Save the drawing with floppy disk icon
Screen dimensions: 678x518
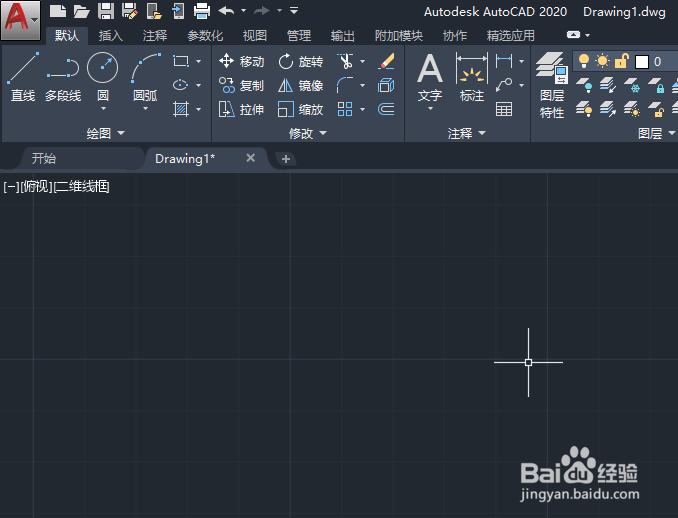point(106,11)
